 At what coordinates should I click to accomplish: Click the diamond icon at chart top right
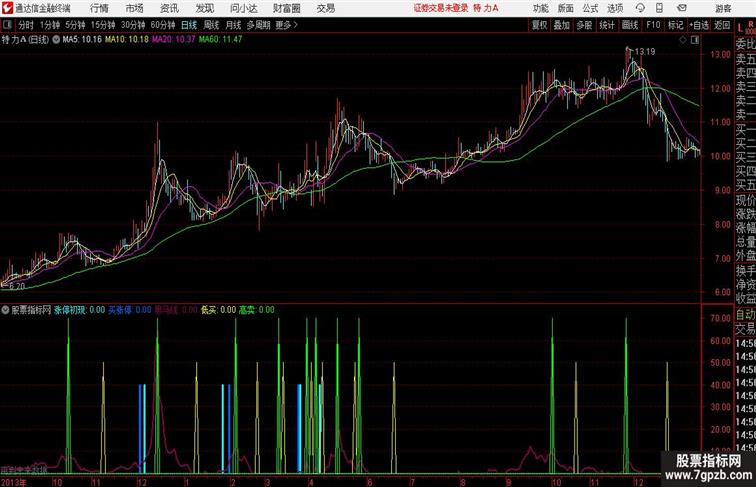(683, 40)
